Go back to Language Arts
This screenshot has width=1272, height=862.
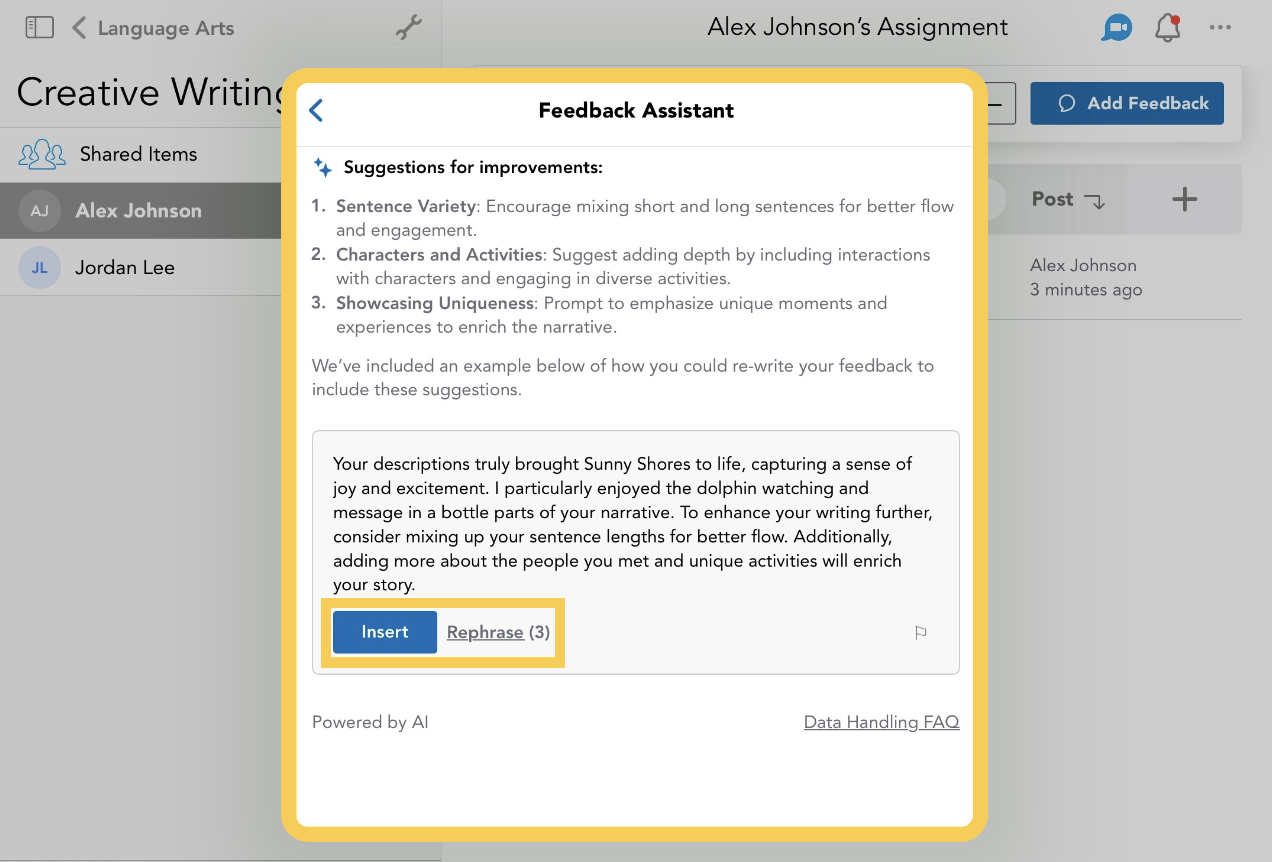click(153, 28)
